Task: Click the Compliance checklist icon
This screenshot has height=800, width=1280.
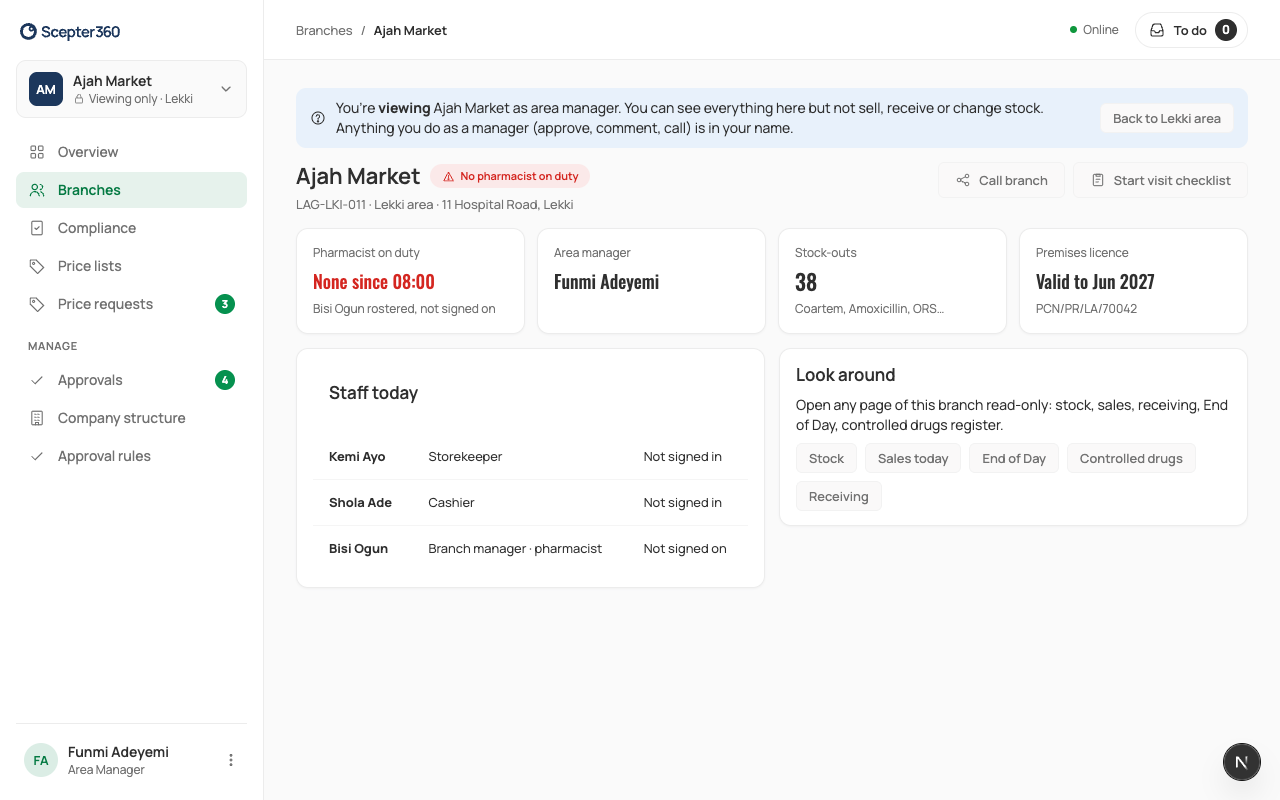Action: (37, 228)
